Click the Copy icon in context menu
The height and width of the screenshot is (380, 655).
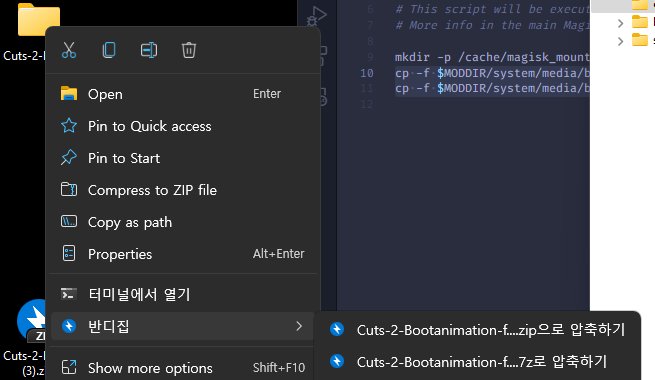109,50
